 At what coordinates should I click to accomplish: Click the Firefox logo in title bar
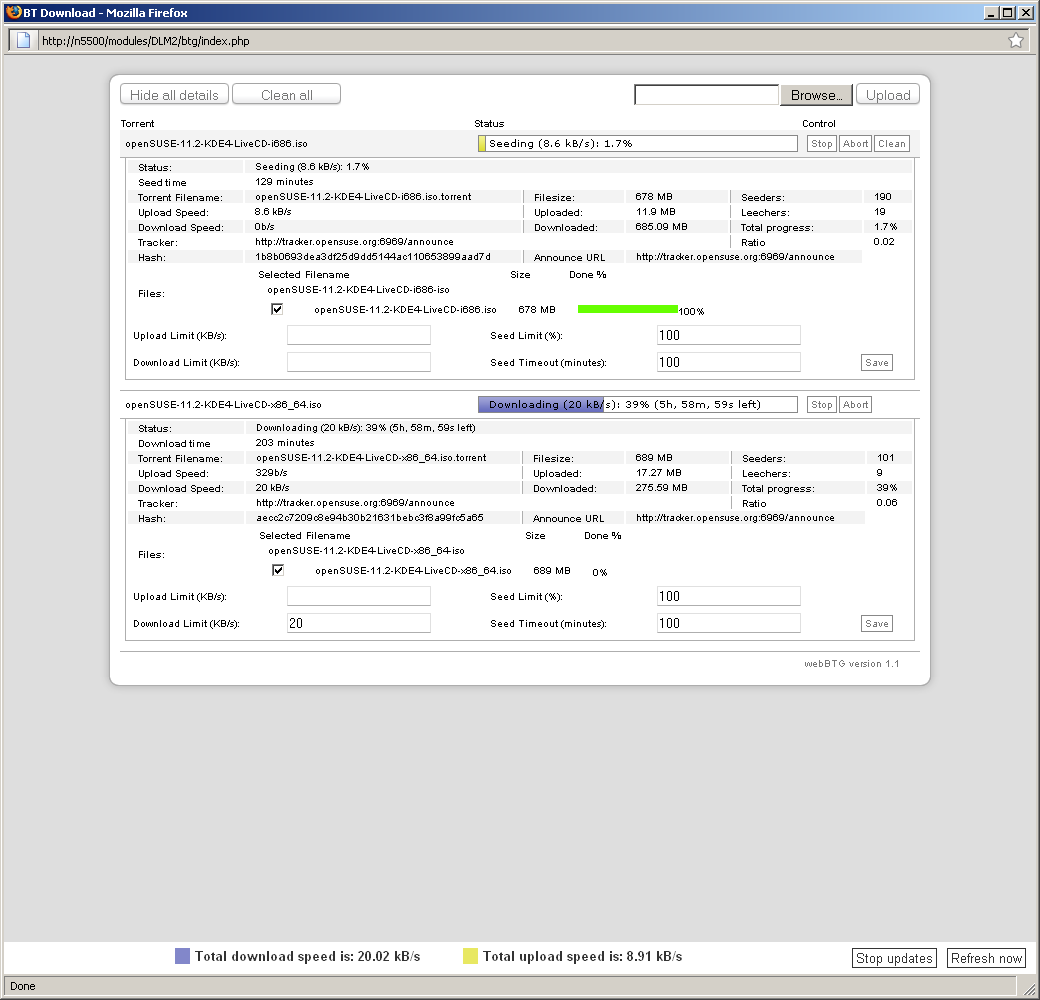point(13,12)
